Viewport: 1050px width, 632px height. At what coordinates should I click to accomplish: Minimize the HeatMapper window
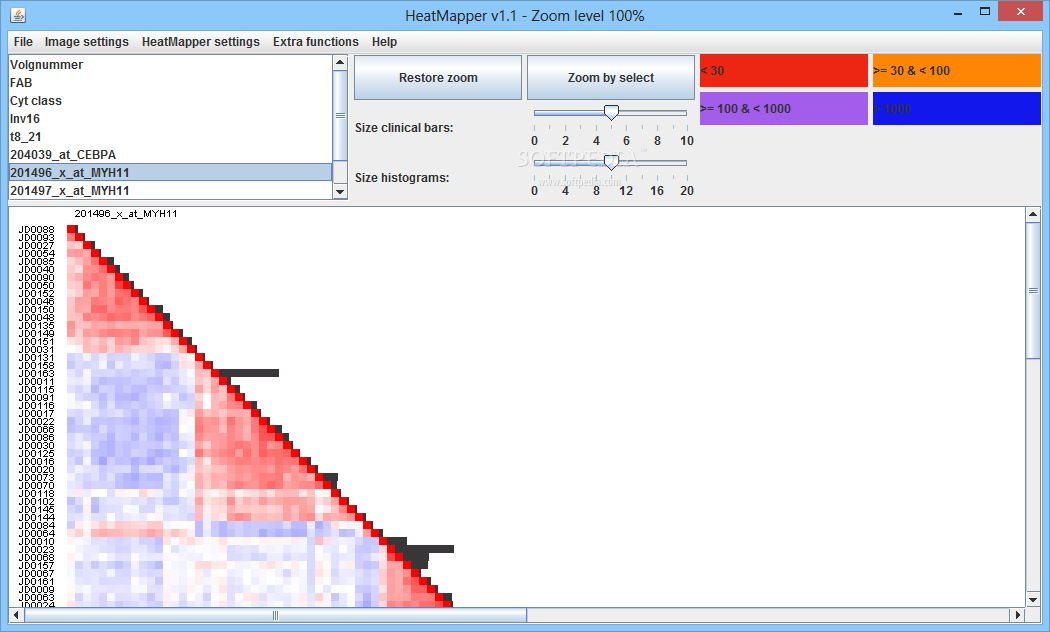coord(958,12)
